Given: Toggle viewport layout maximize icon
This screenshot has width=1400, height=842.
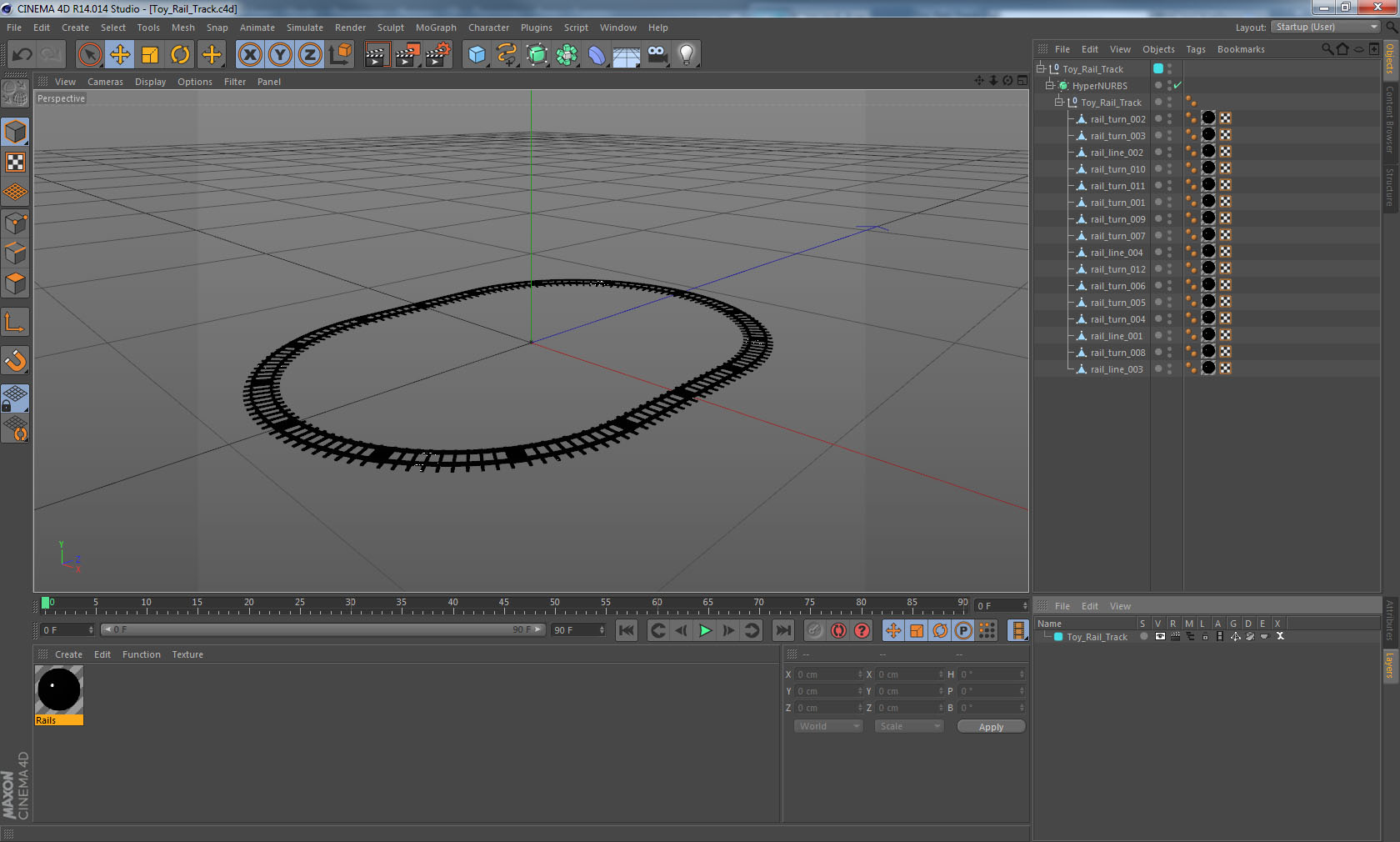Looking at the screenshot, I should (x=1022, y=81).
